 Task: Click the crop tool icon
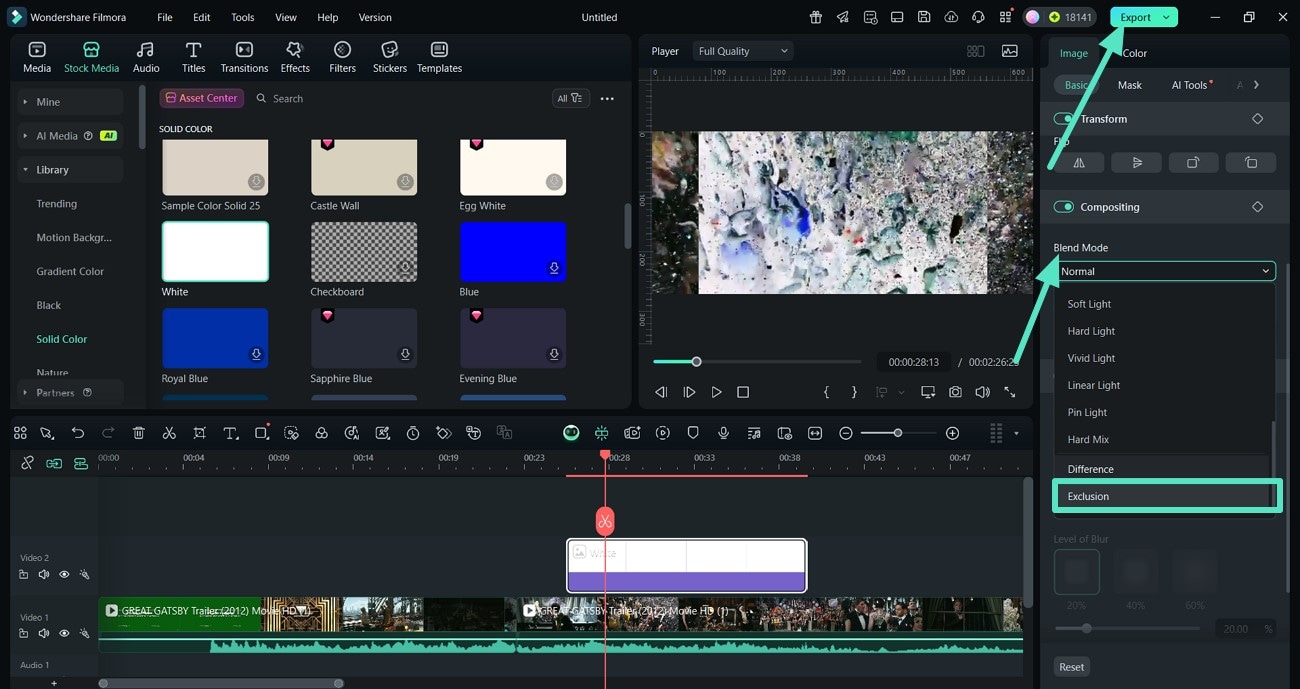[200, 433]
